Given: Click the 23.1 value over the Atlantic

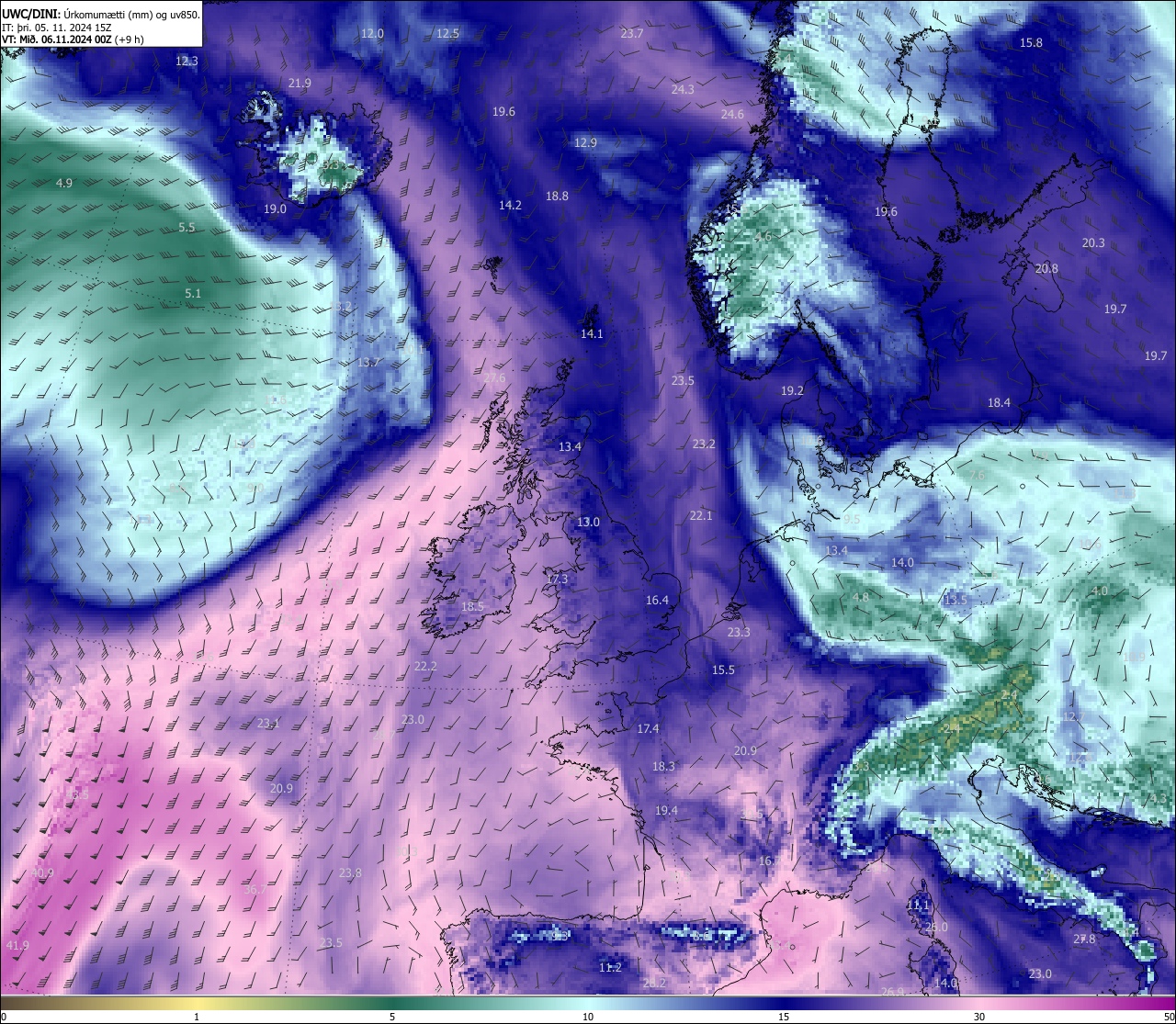Looking at the screenshot, I should (268, 723).
